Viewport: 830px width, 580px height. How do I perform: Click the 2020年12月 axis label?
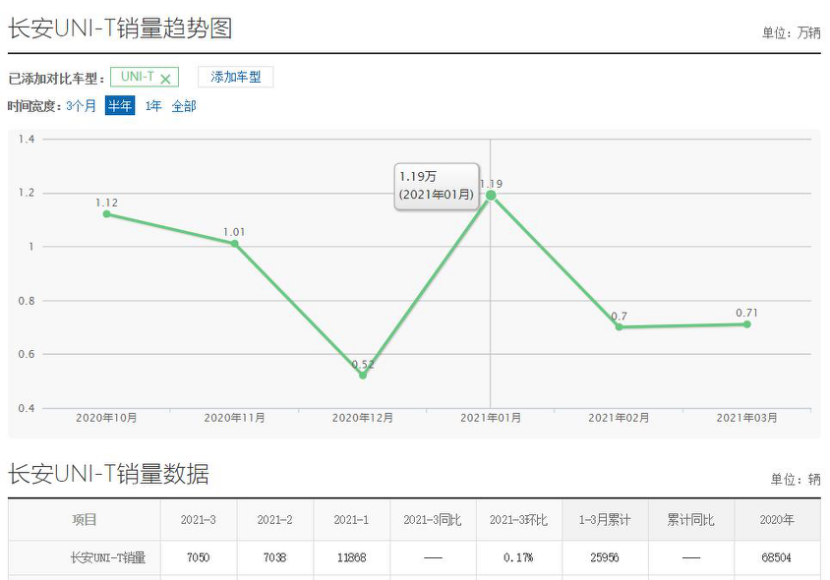click(x=363, y=418)
